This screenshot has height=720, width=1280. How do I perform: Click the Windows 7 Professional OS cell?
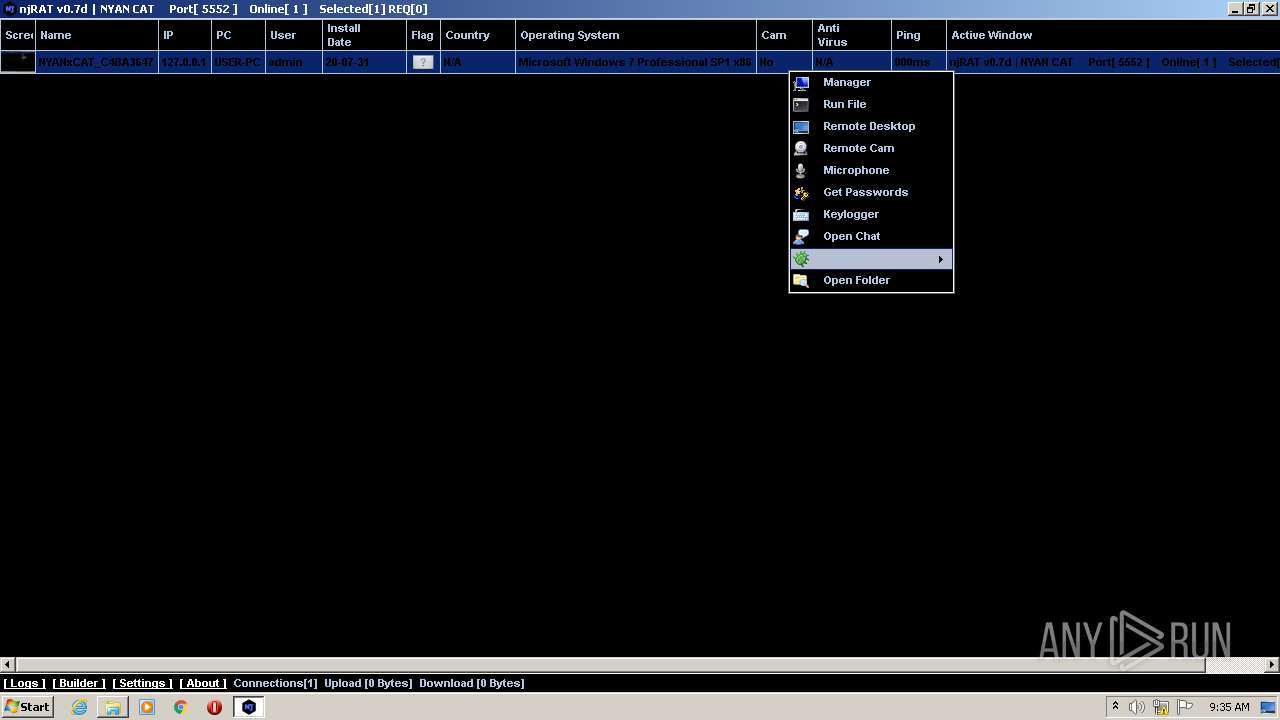point(636,62)
